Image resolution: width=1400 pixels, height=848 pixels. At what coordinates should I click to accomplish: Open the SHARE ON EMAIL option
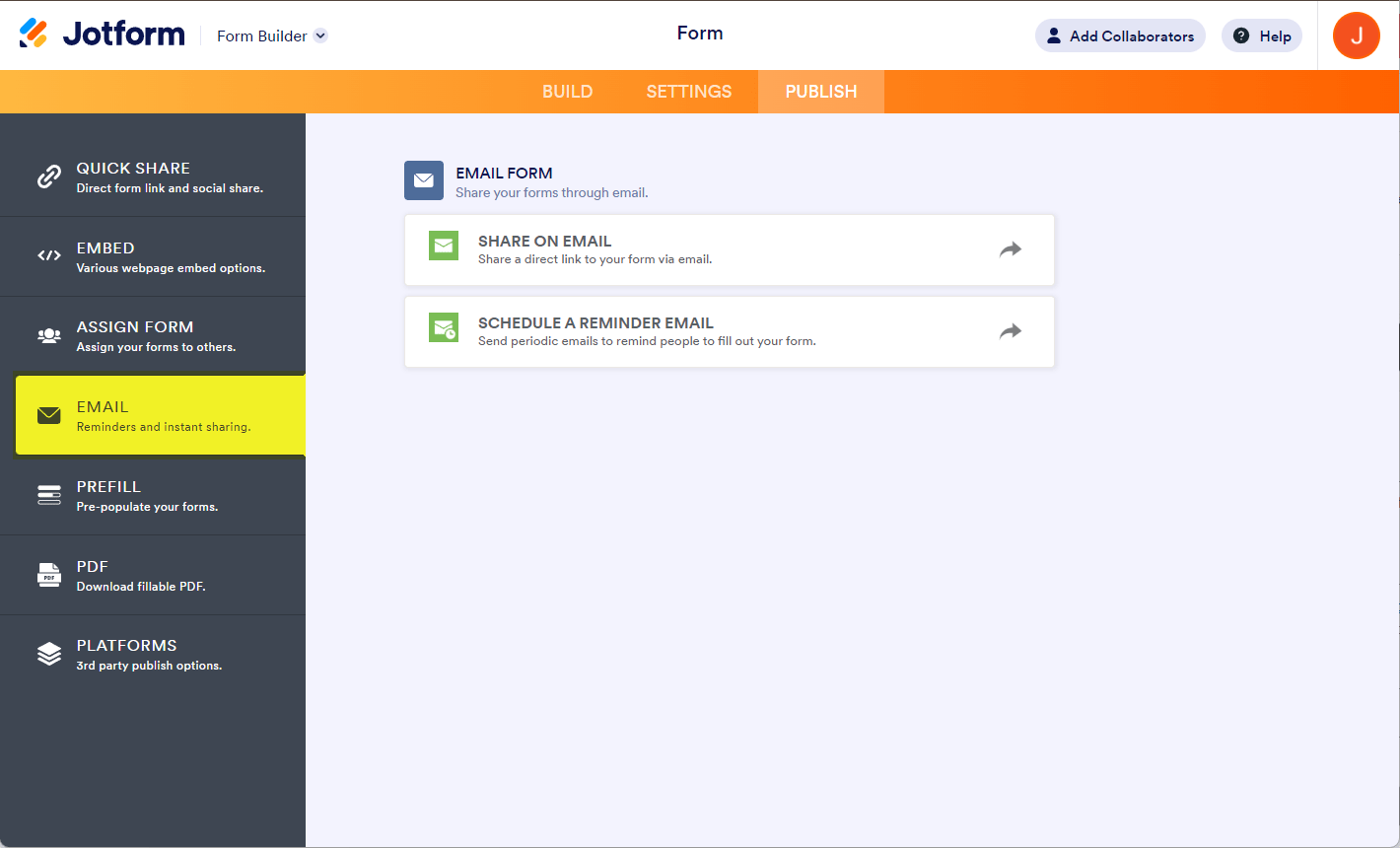coord(730,250)
